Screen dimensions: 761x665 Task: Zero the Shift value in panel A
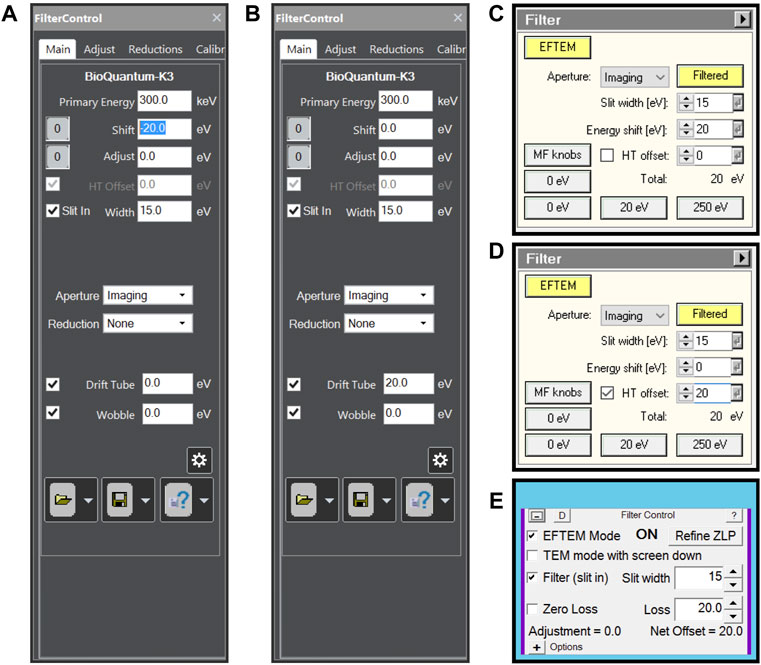(57, 129)
